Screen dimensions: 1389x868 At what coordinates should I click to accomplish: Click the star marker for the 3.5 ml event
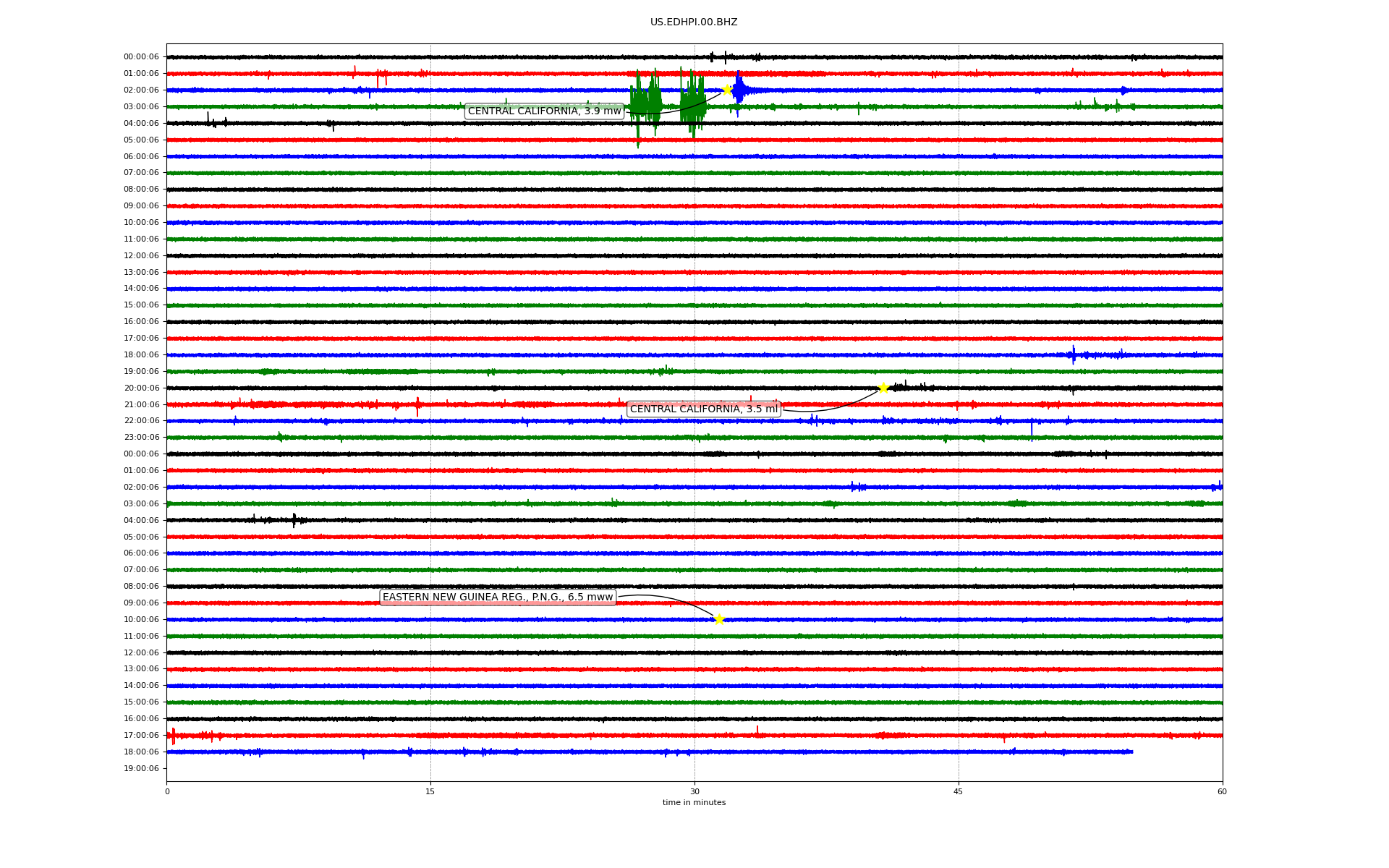coord(883,388)
